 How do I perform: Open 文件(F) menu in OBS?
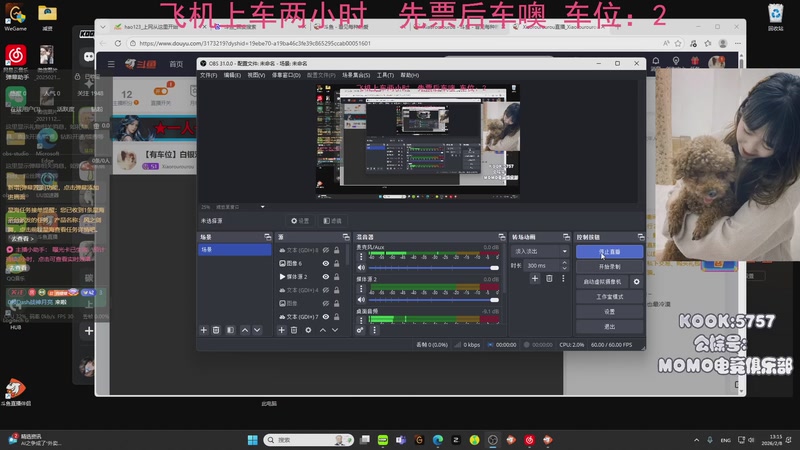point(208,75)
